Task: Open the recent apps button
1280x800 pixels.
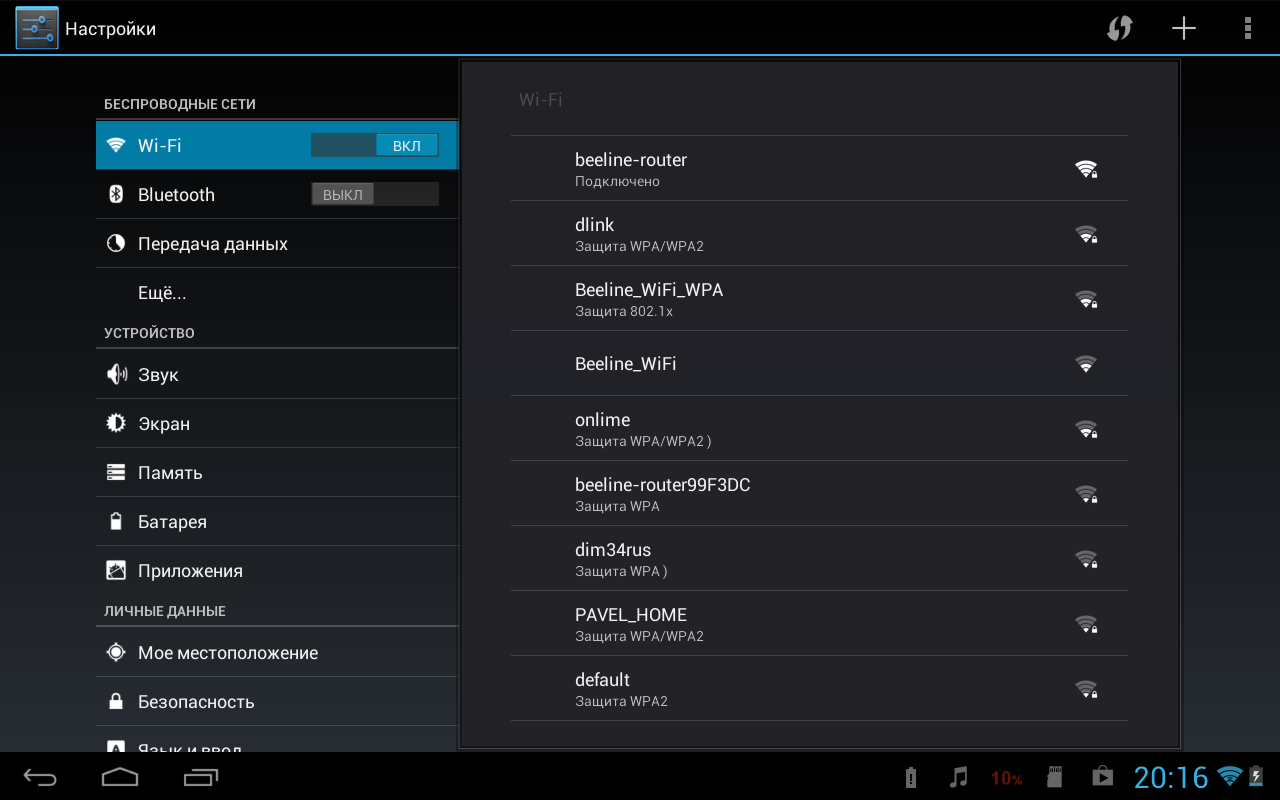Action: [201, 777]
